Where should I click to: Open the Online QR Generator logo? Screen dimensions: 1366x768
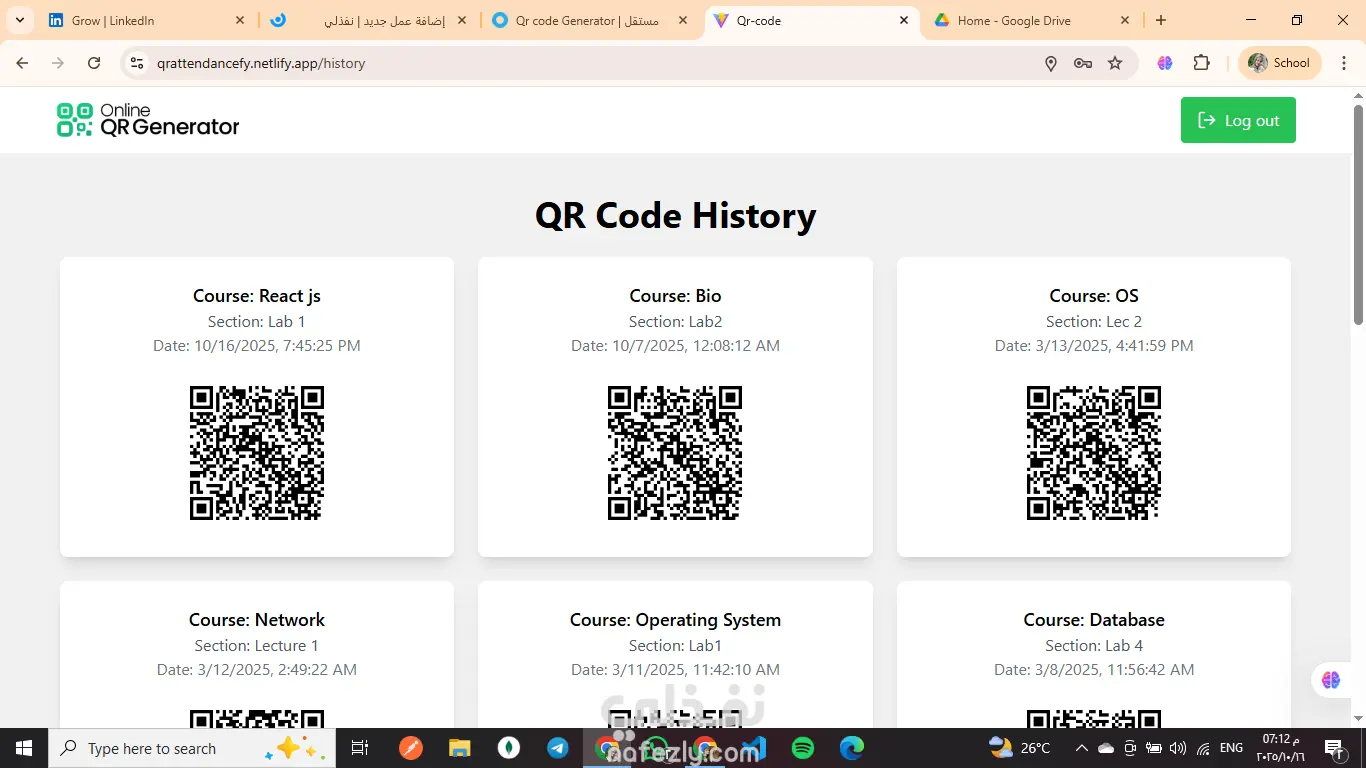[x=148, y=120]
